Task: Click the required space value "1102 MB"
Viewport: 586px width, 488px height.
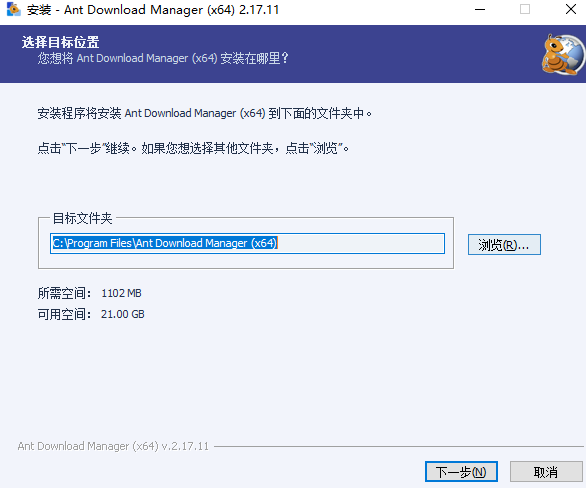Action: tap(121, 293)
